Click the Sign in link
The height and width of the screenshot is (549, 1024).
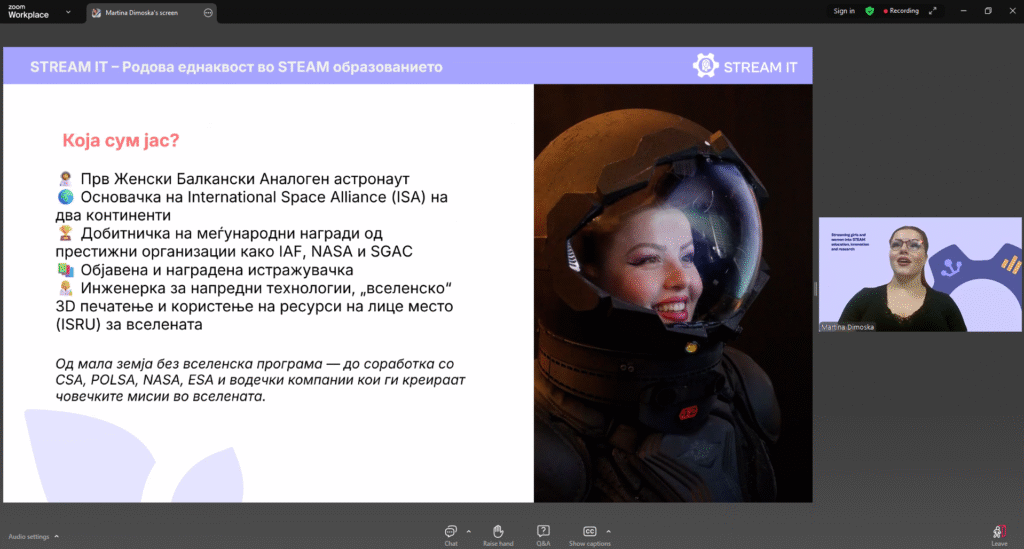tap(844, 11)
